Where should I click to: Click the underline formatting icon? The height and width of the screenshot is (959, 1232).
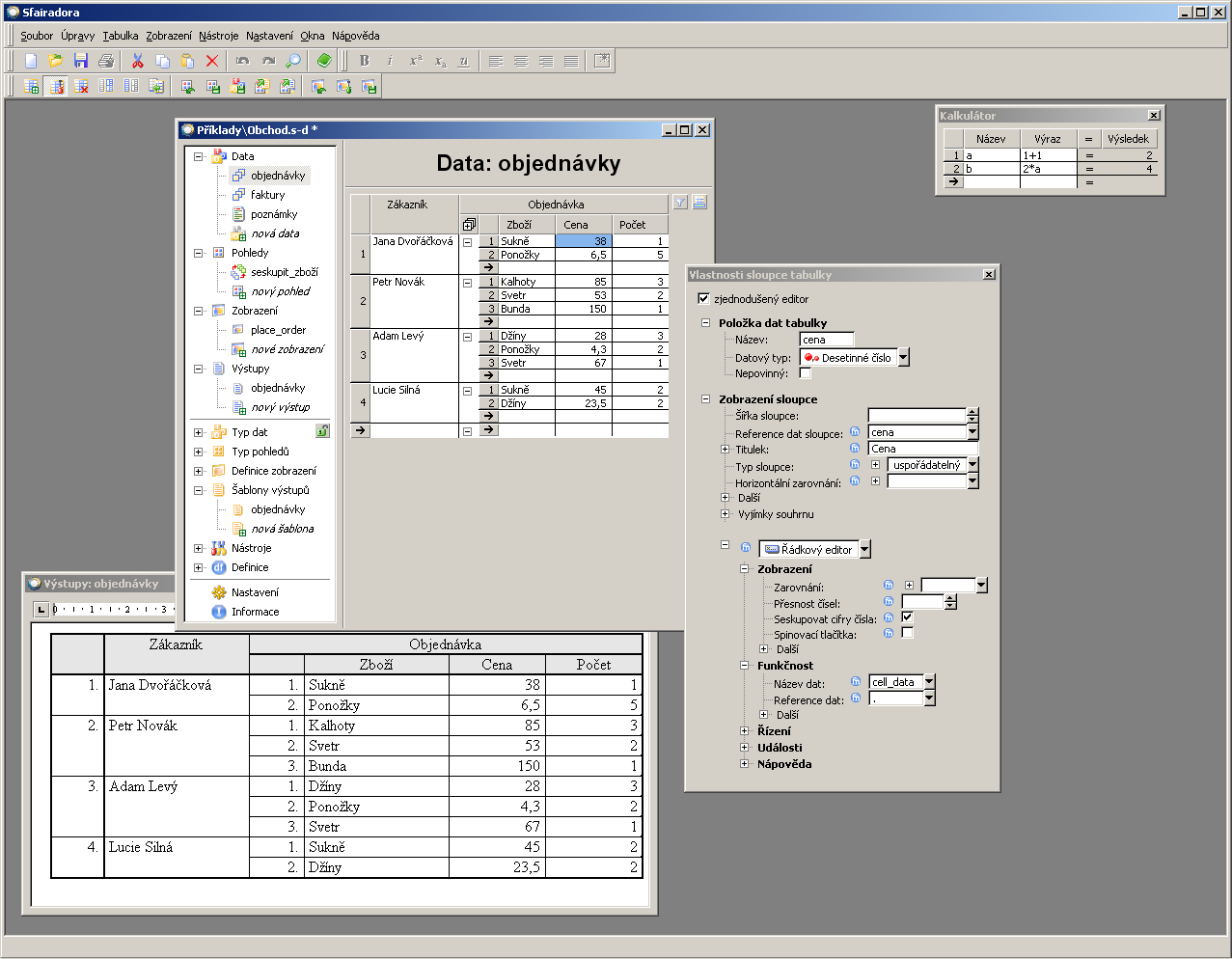point(464,61)
